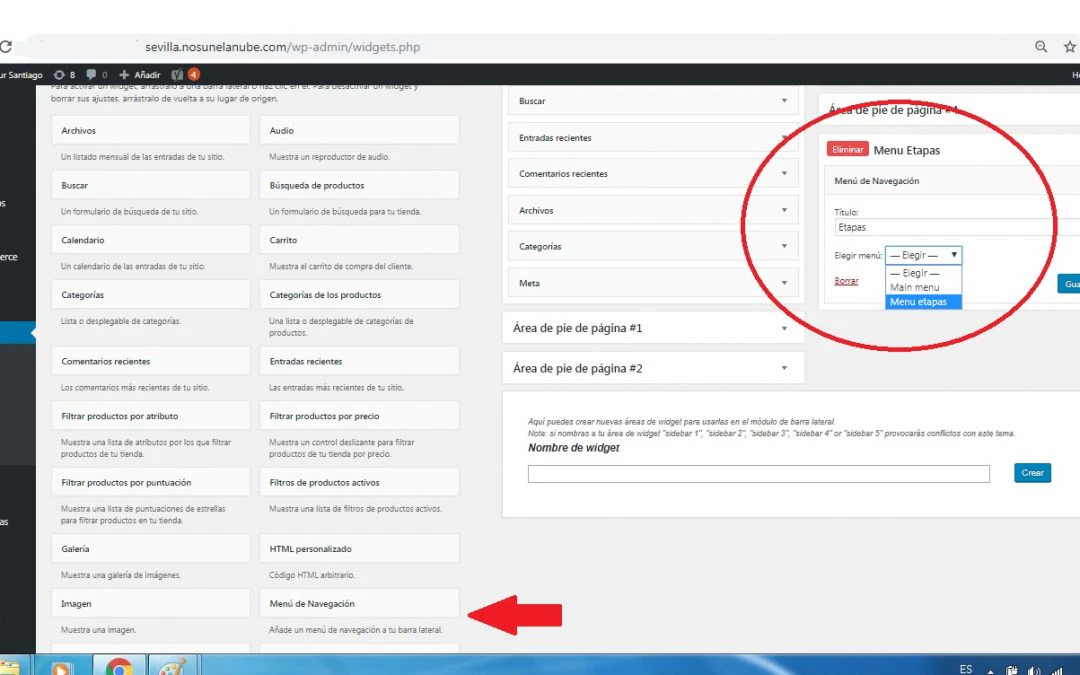Open the Yoast SEO icon with 4 notifications

178,75
